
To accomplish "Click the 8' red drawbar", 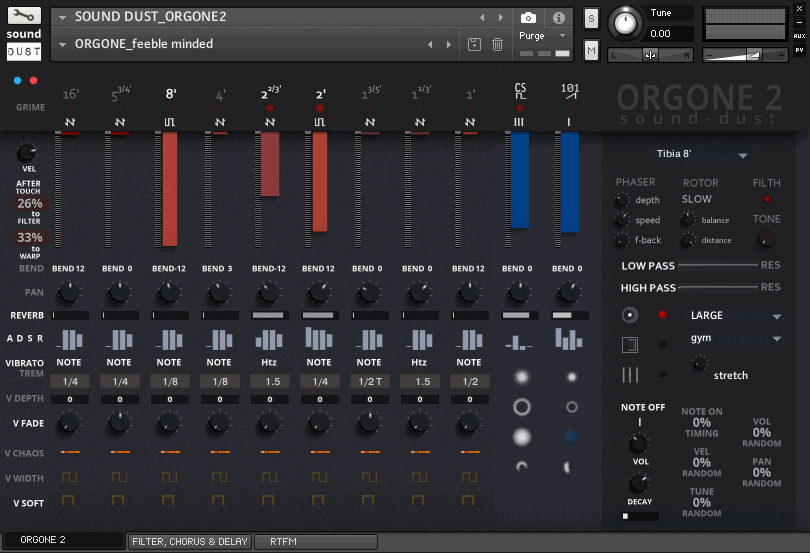I will coord(169,189).
